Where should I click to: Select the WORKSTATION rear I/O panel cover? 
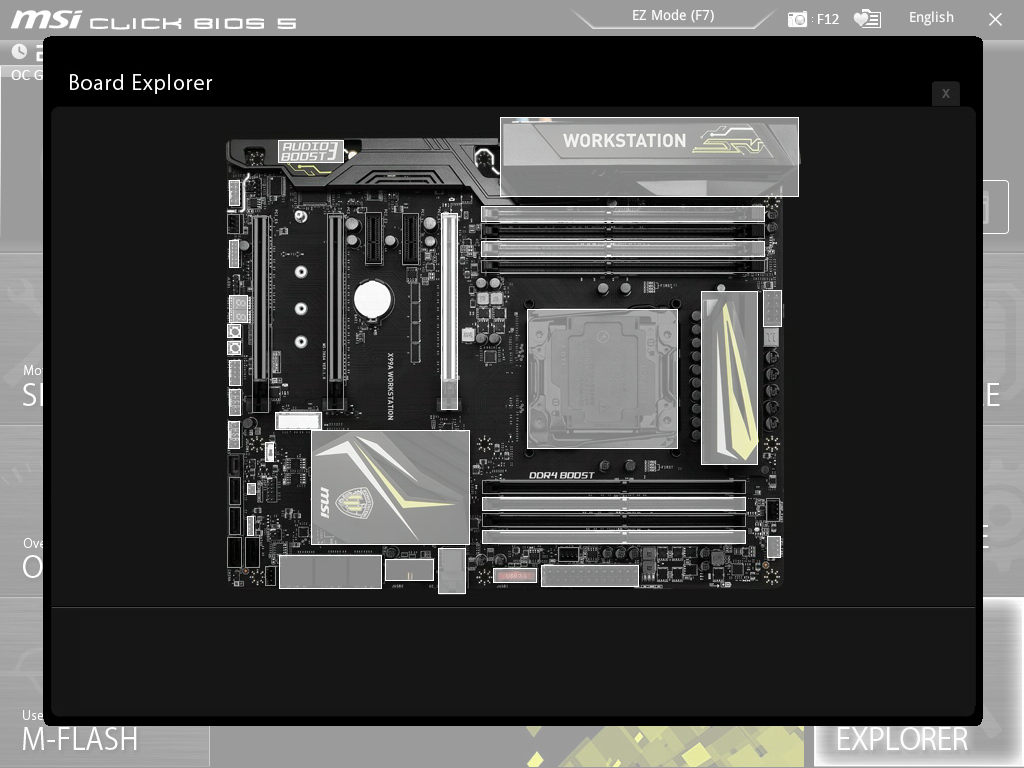[x=649, y=157]
